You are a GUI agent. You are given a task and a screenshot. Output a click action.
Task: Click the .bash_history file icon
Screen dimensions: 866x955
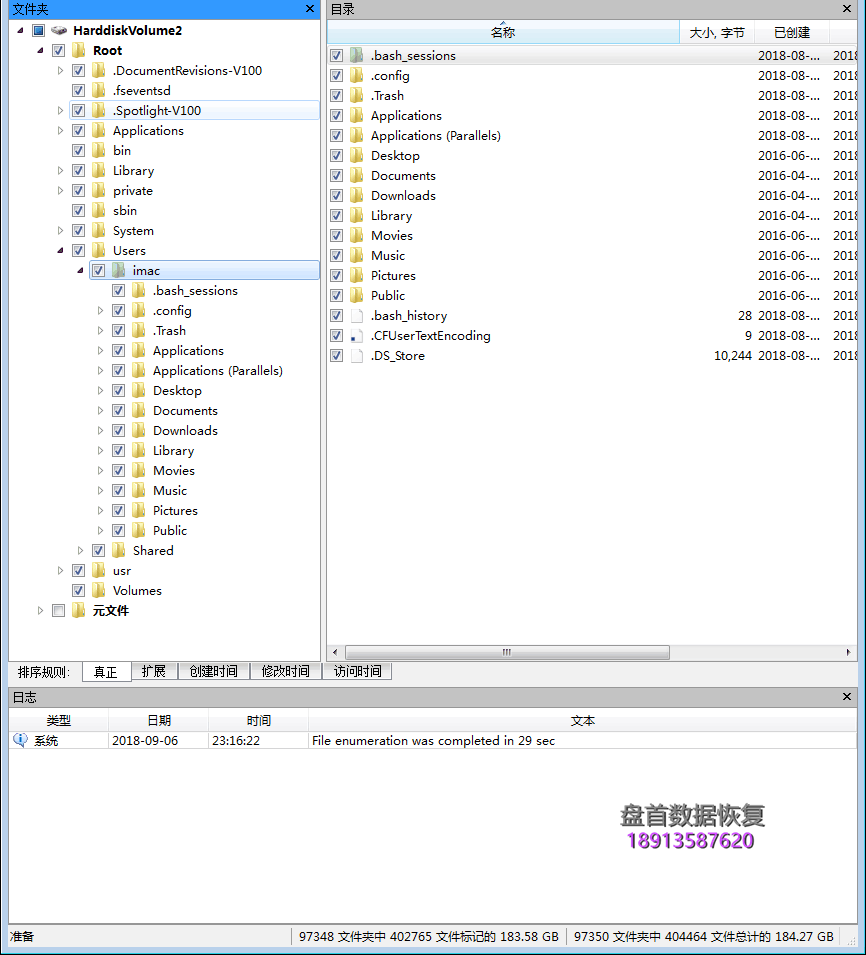[357, 315]
